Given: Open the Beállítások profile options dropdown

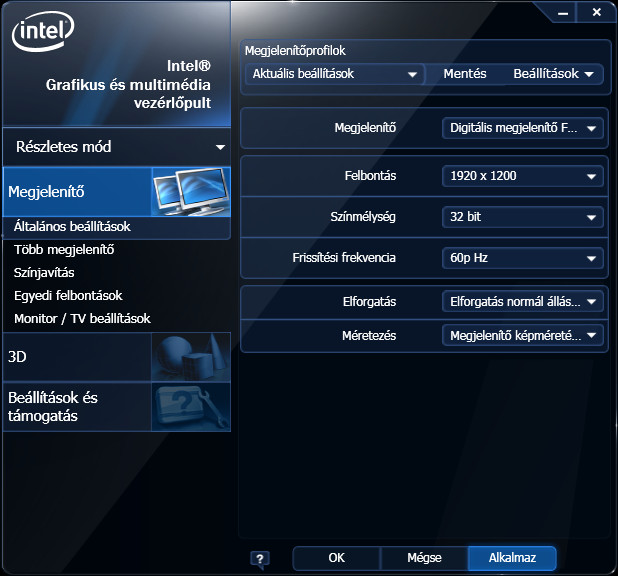Looking at the screenshot, I should (553, 74).
